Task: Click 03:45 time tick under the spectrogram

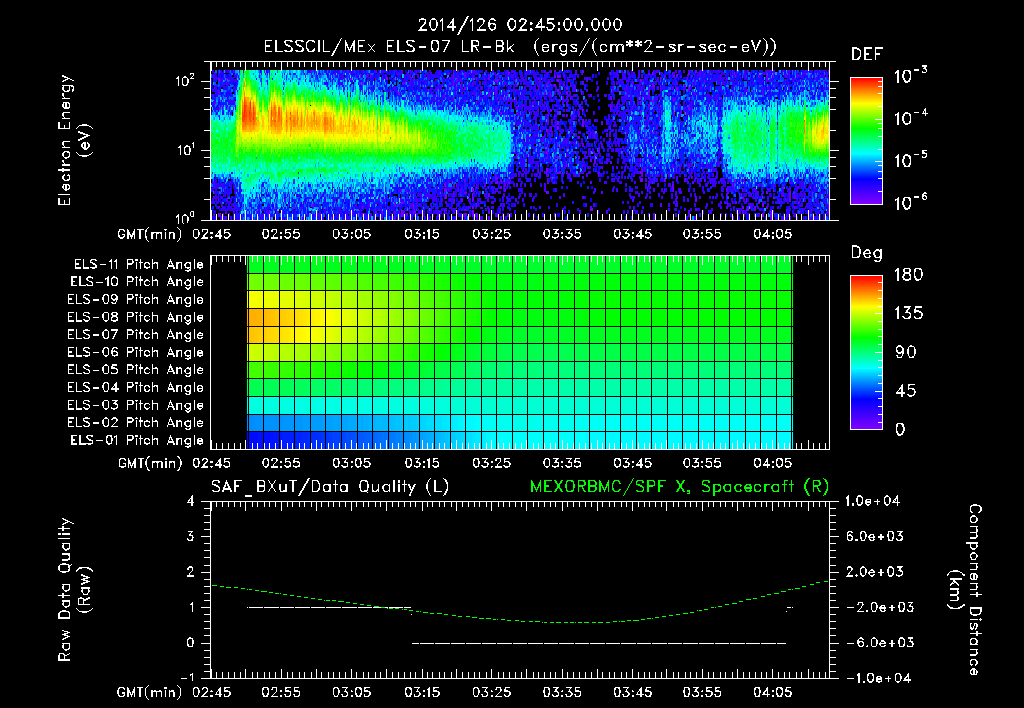Action: pyautogui.click(x=632, y=234)
